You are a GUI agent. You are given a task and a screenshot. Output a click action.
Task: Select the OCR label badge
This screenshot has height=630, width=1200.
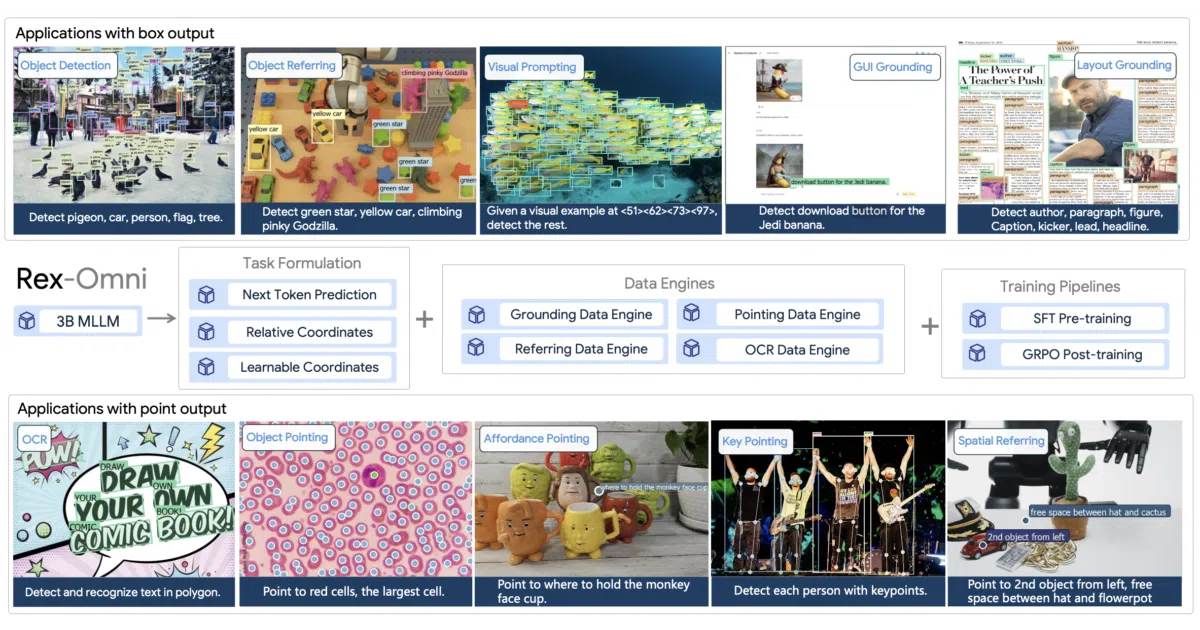coord(35,439)
